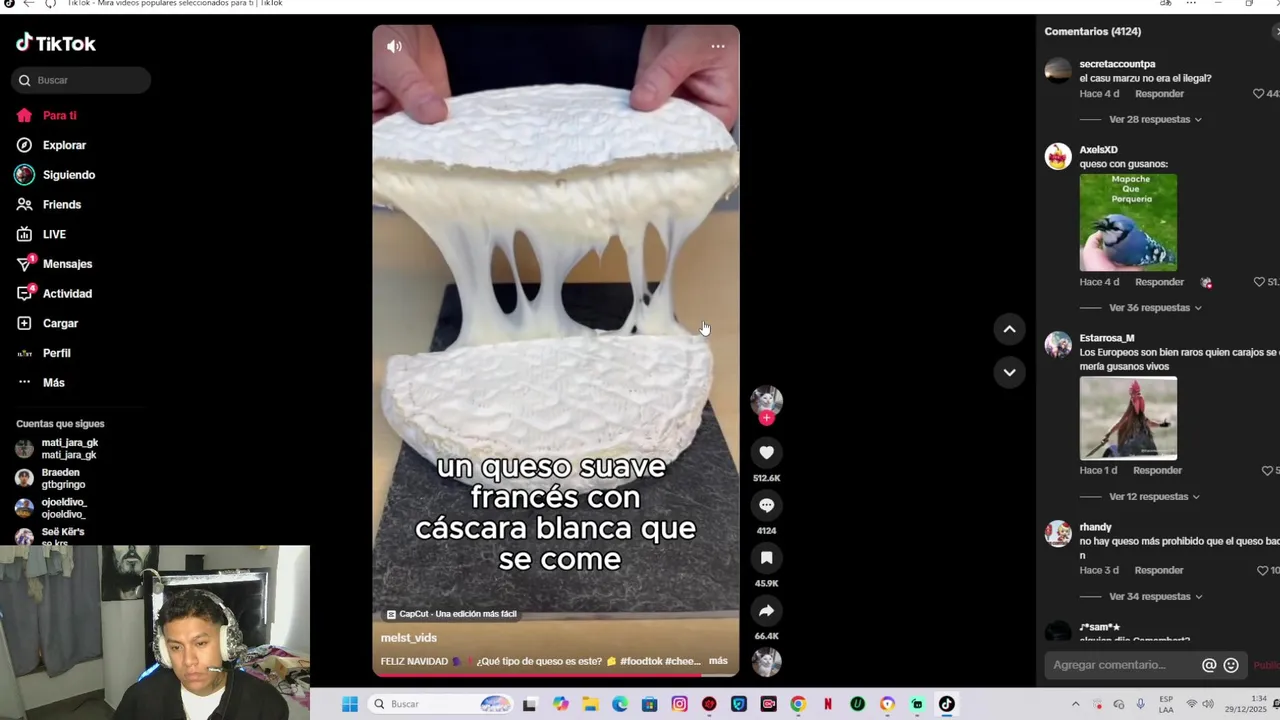Open rhandy's profile avatar
The height and width of the screenshot is (720, 1280).
1058,534
